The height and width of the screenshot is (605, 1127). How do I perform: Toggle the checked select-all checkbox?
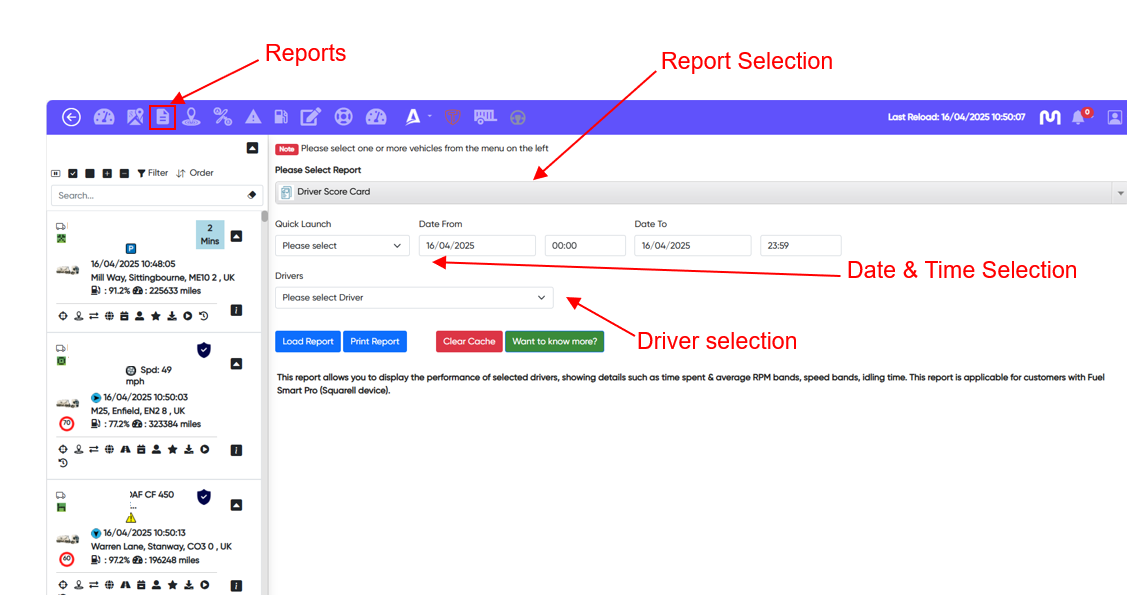point(73,173)
